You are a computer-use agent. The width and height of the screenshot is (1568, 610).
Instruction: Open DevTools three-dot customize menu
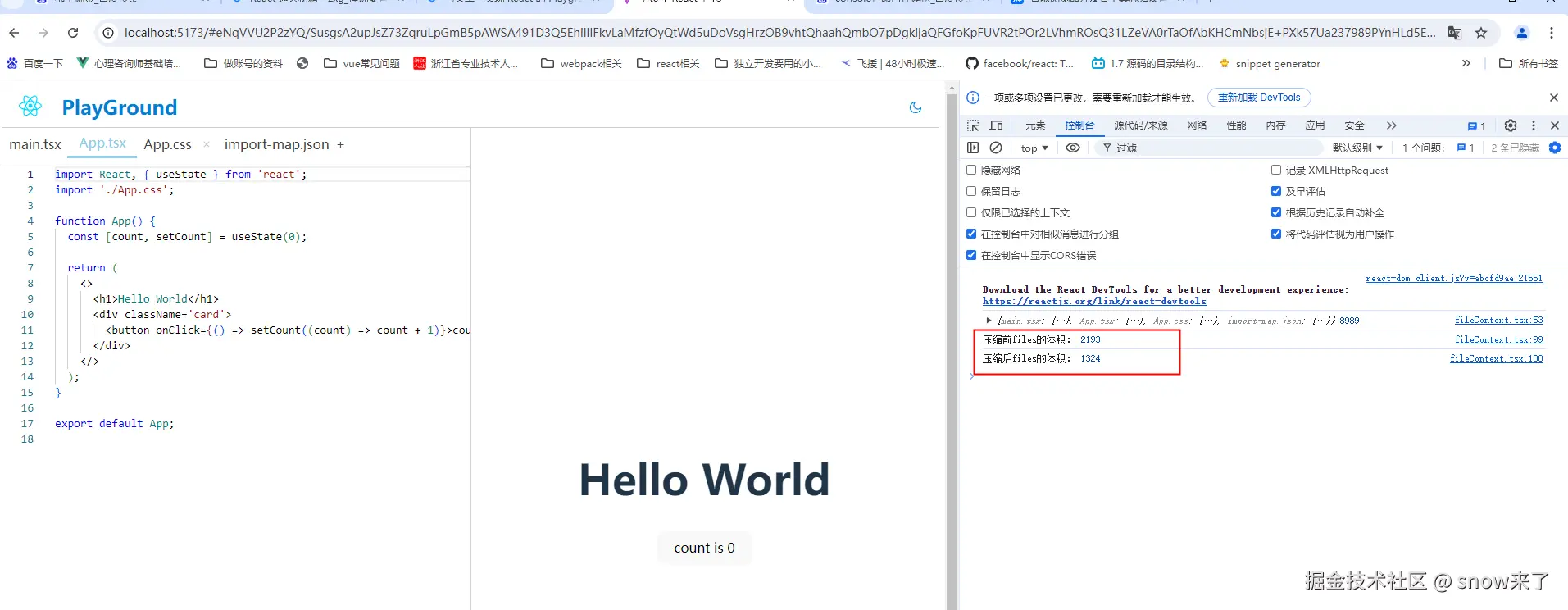click(x=1534, y=125)
